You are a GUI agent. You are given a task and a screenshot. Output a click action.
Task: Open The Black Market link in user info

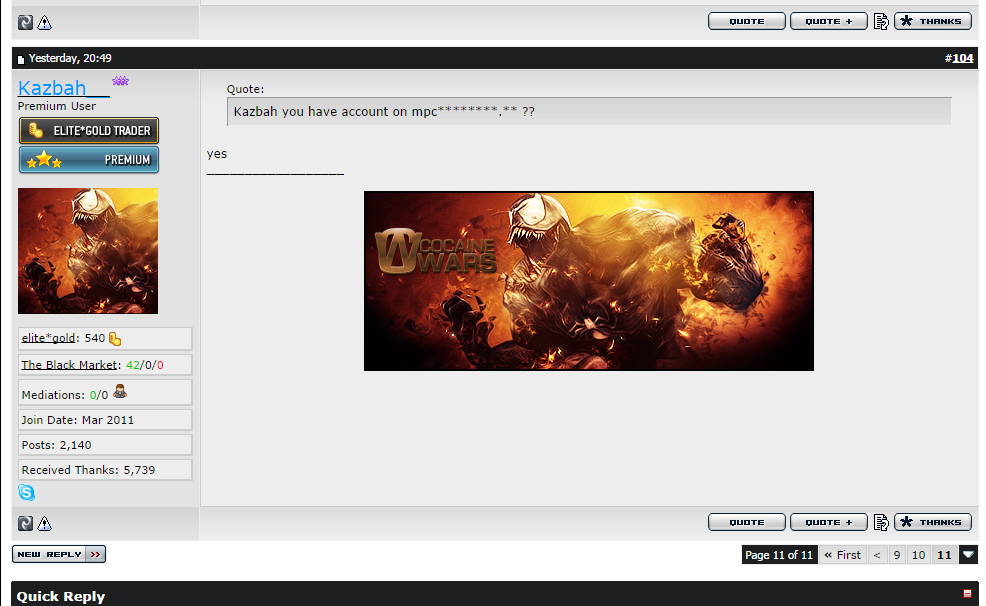[x=69, y=365]
